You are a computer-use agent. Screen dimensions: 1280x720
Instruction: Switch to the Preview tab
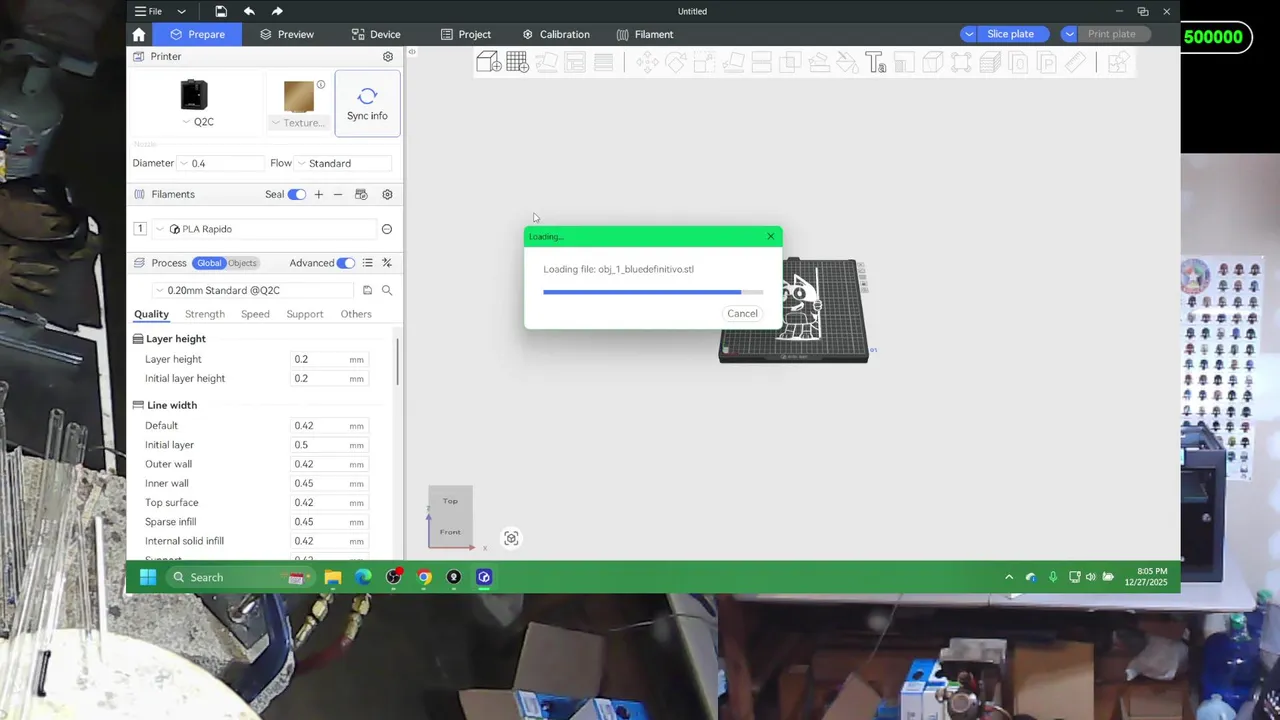286,34
